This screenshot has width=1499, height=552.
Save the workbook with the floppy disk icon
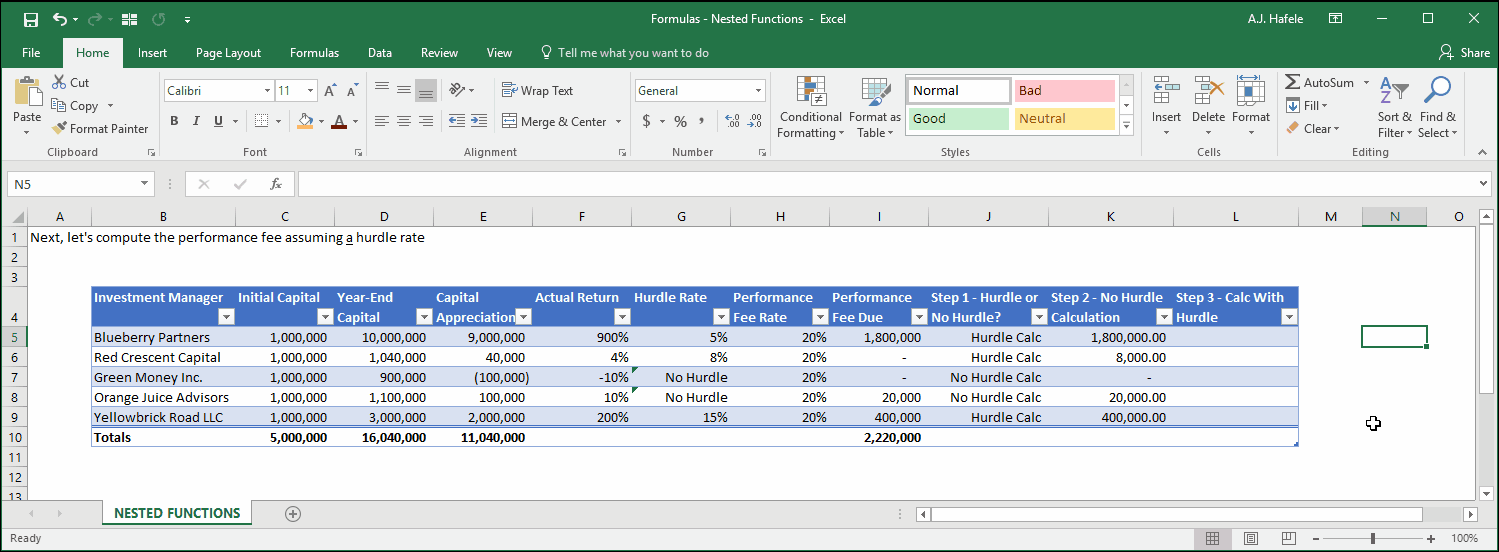pos(31,19)
